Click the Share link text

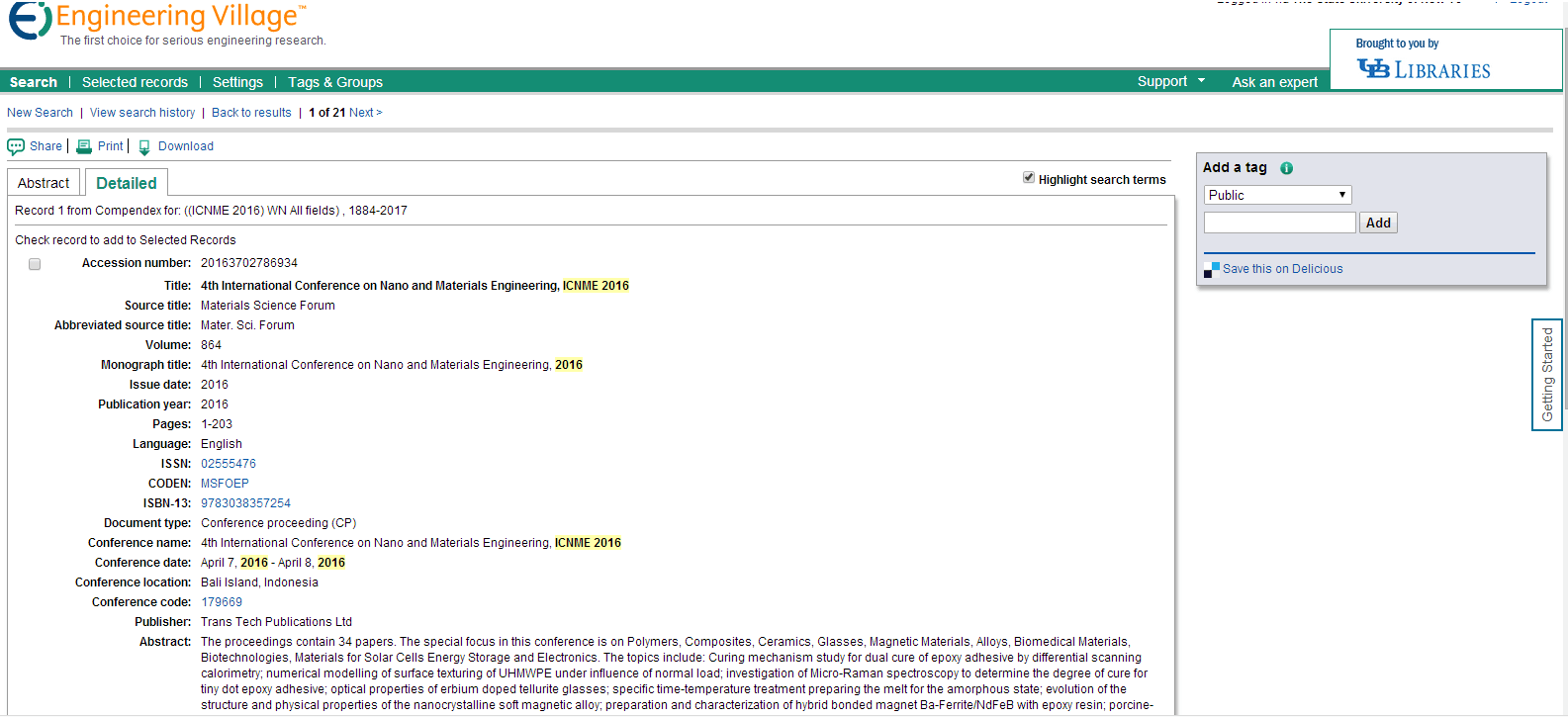coord(46,146)
